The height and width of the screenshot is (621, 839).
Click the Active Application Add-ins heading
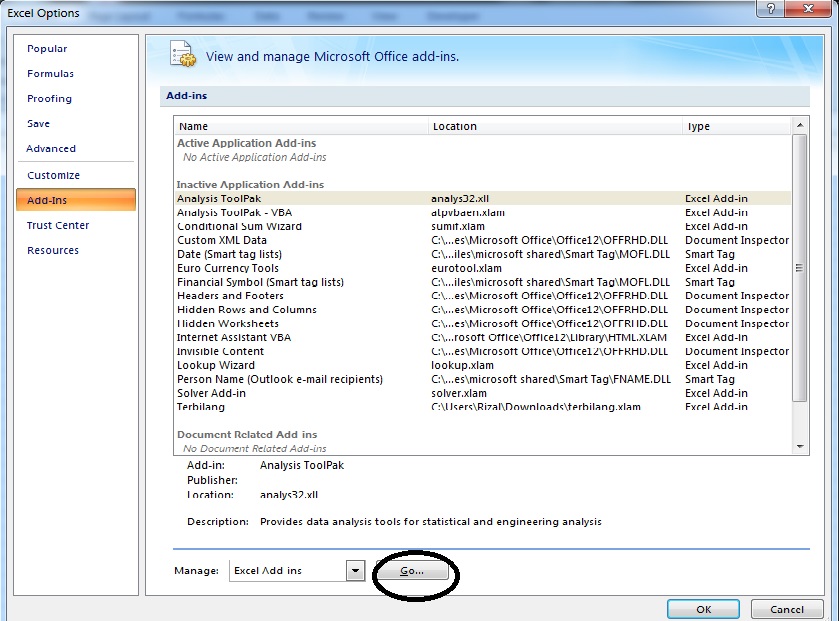[x=247, y=143]
